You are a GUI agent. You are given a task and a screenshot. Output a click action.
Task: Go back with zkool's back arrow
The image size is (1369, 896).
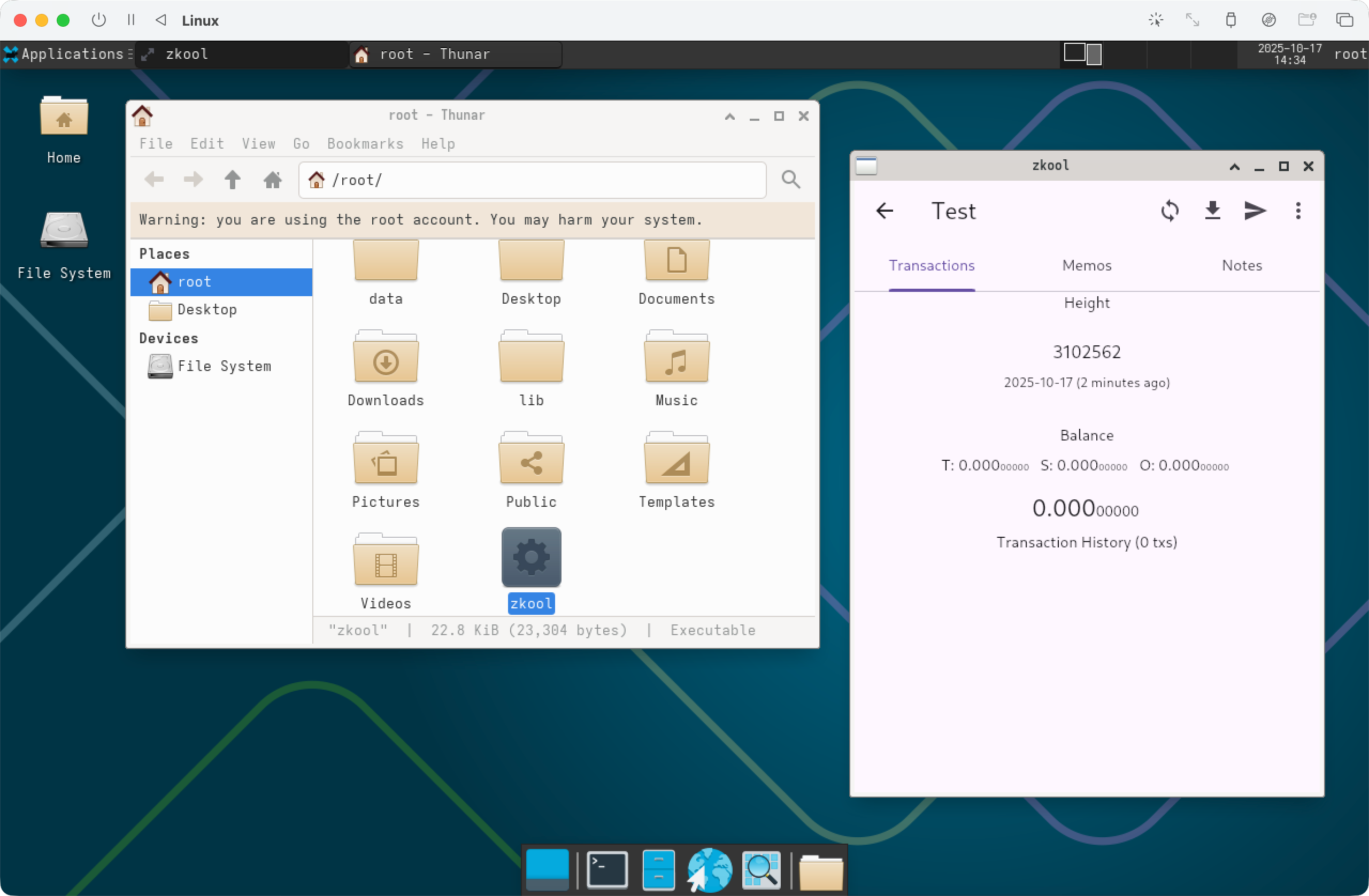tap(885, 211)
